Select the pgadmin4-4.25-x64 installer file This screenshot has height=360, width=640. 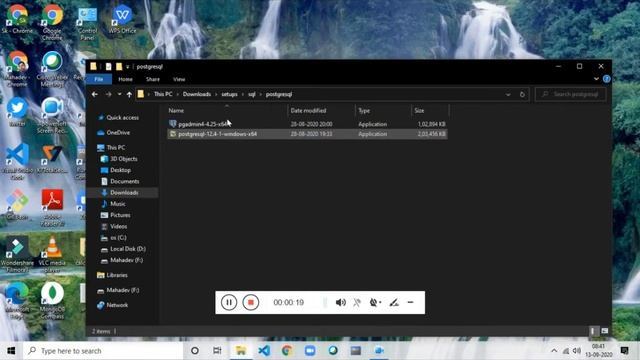click(x=307, y=124)
